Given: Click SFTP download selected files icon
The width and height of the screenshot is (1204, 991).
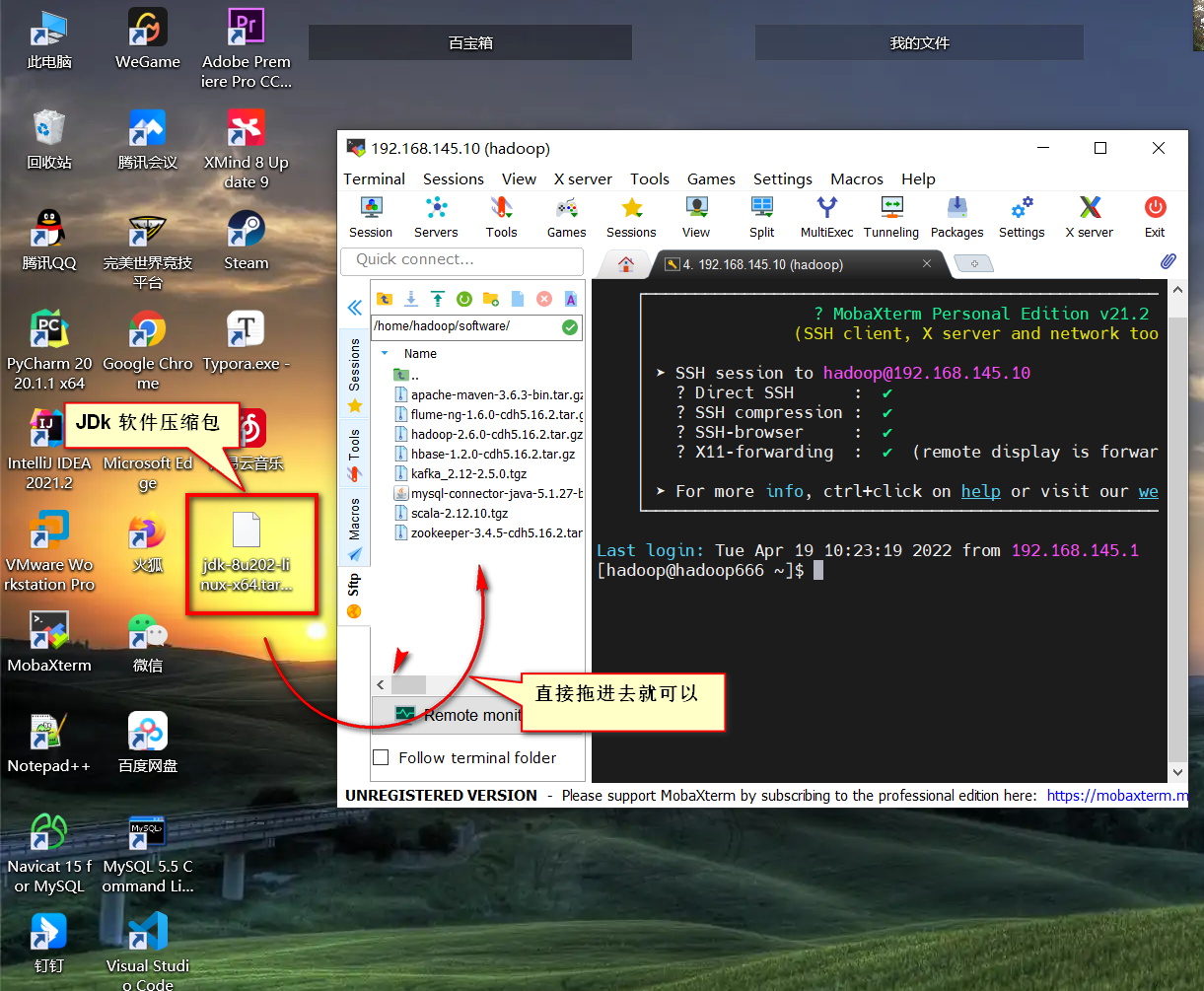Looking at the screenshot, I should point(411,299).
